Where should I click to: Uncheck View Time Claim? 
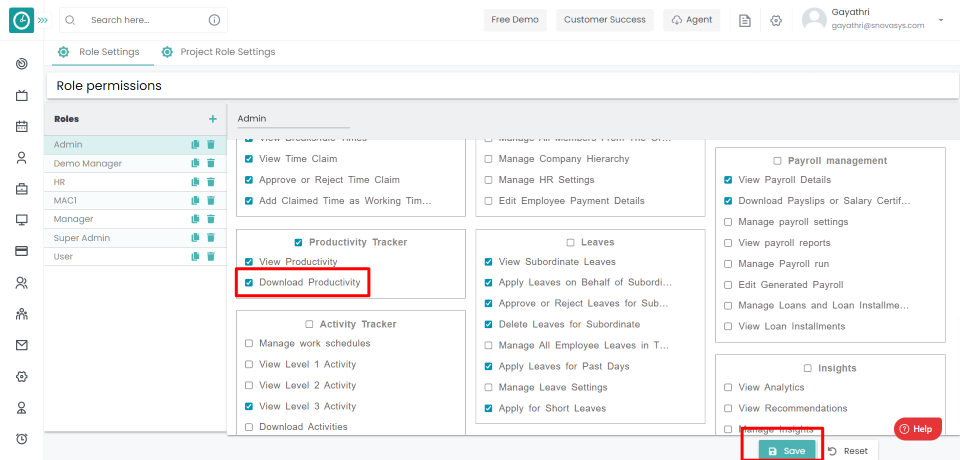coord(249,159)
